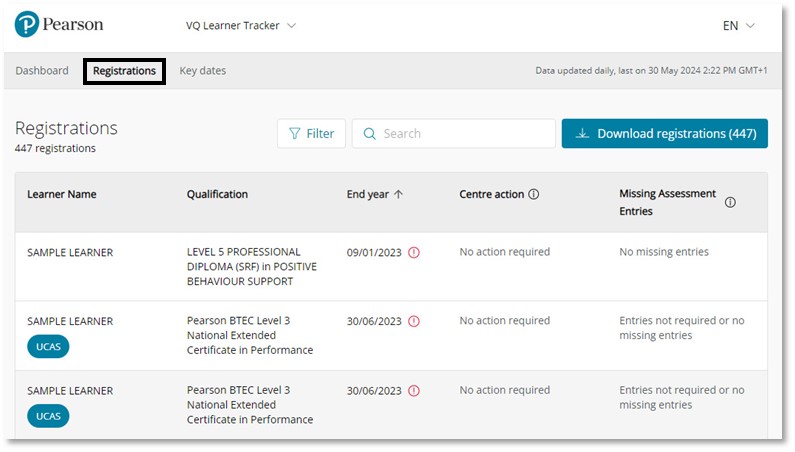Image resolution: width=795 pixels, height=452 pixels.
Task: Click the magnifier icon in search box
Action: (369, 134)
